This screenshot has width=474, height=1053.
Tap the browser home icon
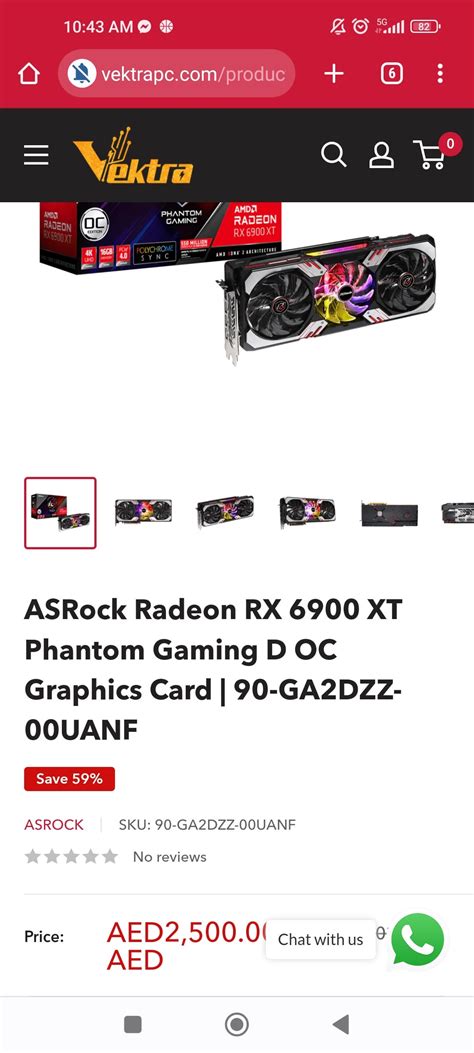pyautogui.click(x=29, y=73)
